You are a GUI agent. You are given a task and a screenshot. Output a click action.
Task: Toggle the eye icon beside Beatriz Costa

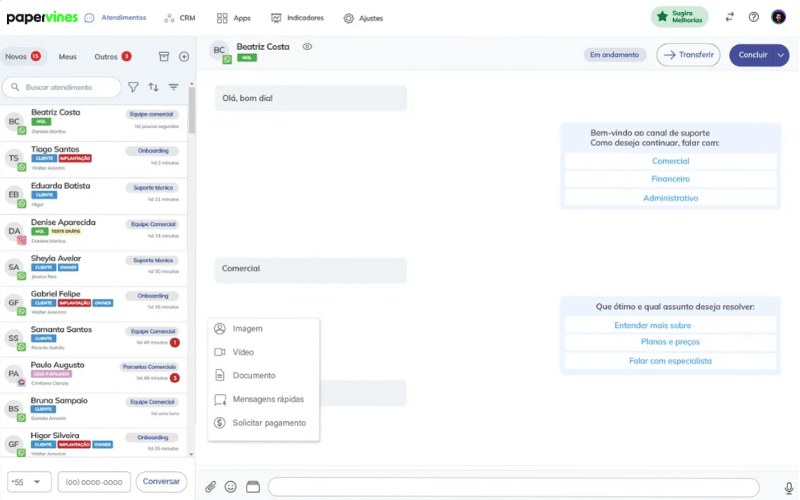point(307,46)
